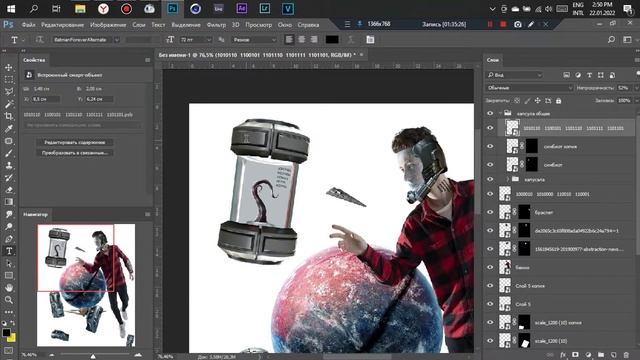This screenshot has width=640, height=360.
Task: Open the "Файл" menu
Action: (28, 25)
